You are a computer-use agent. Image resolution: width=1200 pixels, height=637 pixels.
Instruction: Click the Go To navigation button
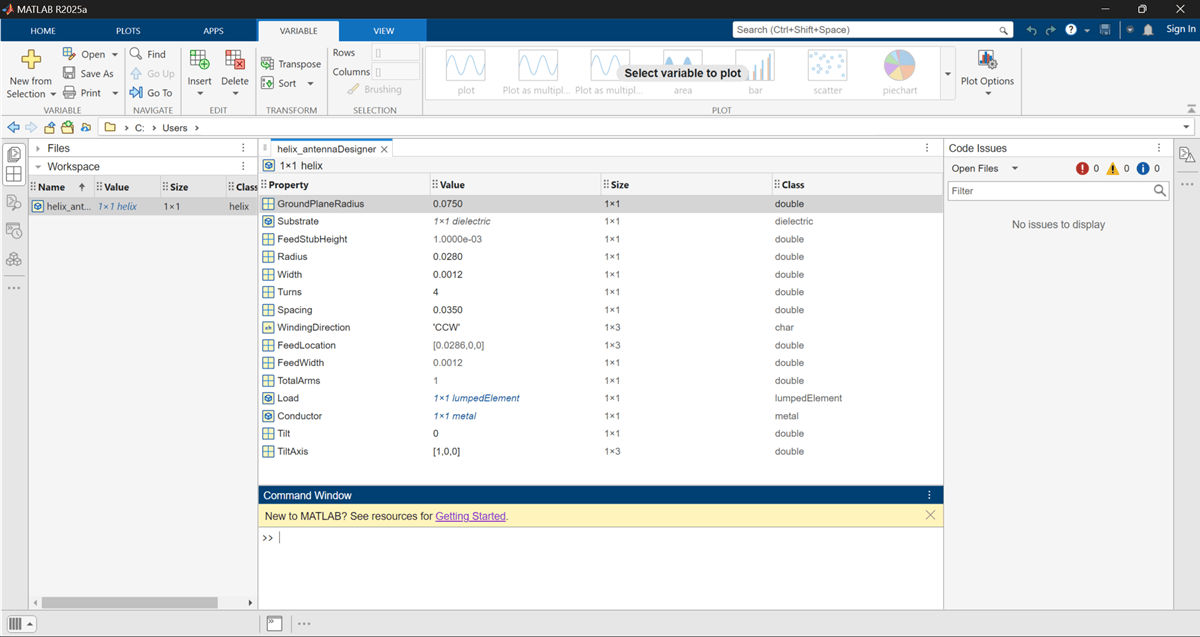pos(151,93)
